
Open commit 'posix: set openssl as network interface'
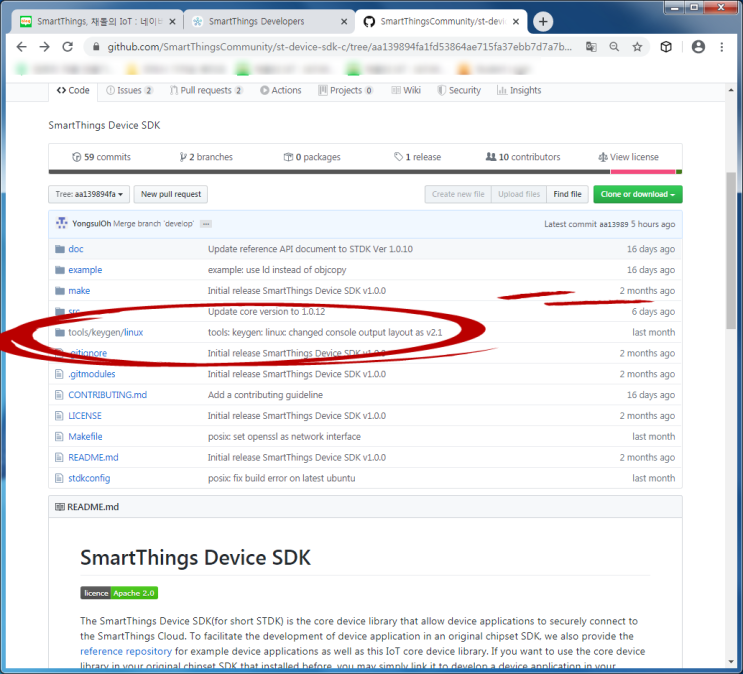point(284,437)
